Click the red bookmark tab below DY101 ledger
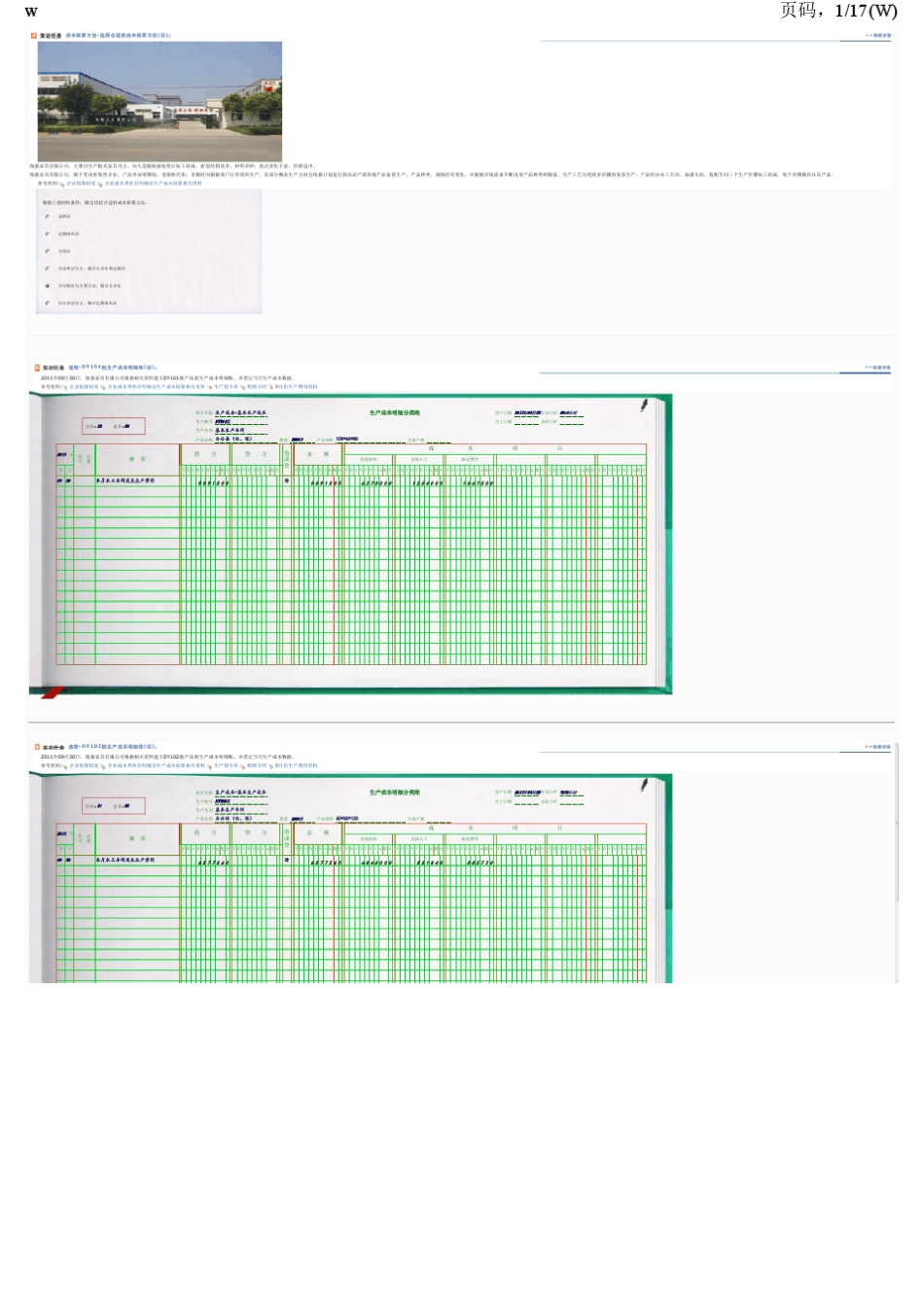Viewport: 924px width, 1307px height. (53, 692)
